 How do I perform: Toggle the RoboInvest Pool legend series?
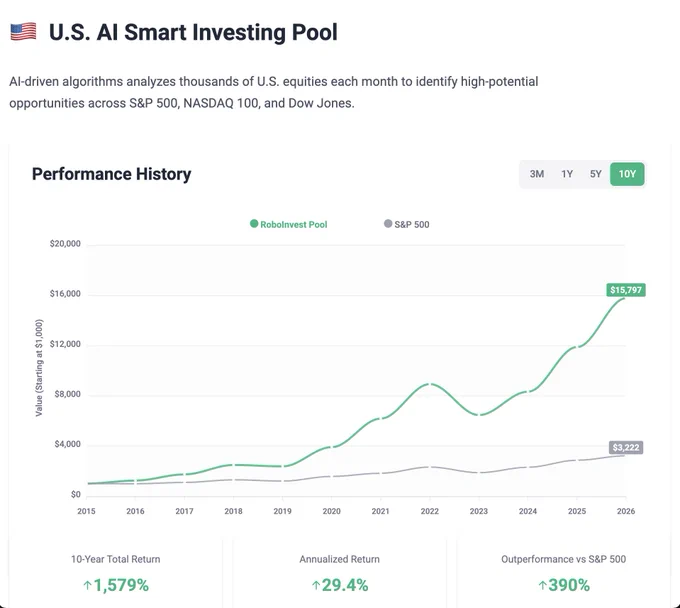[x=289, y=224]
